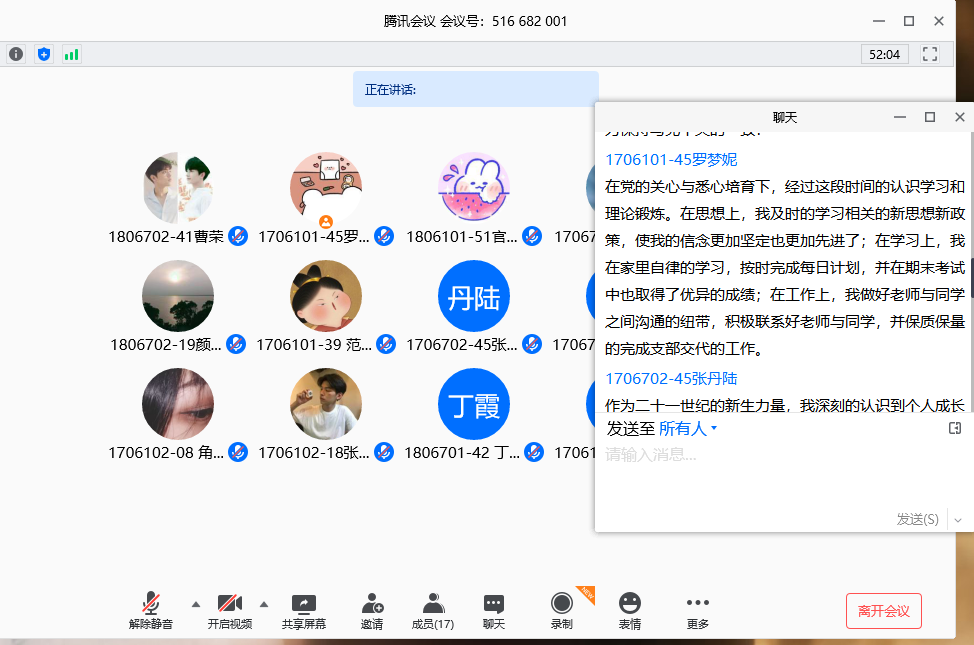The width and height of the screenshot is (974, 645).
Task: Check the green network signal icon
Action: click(x=71, y=54)
